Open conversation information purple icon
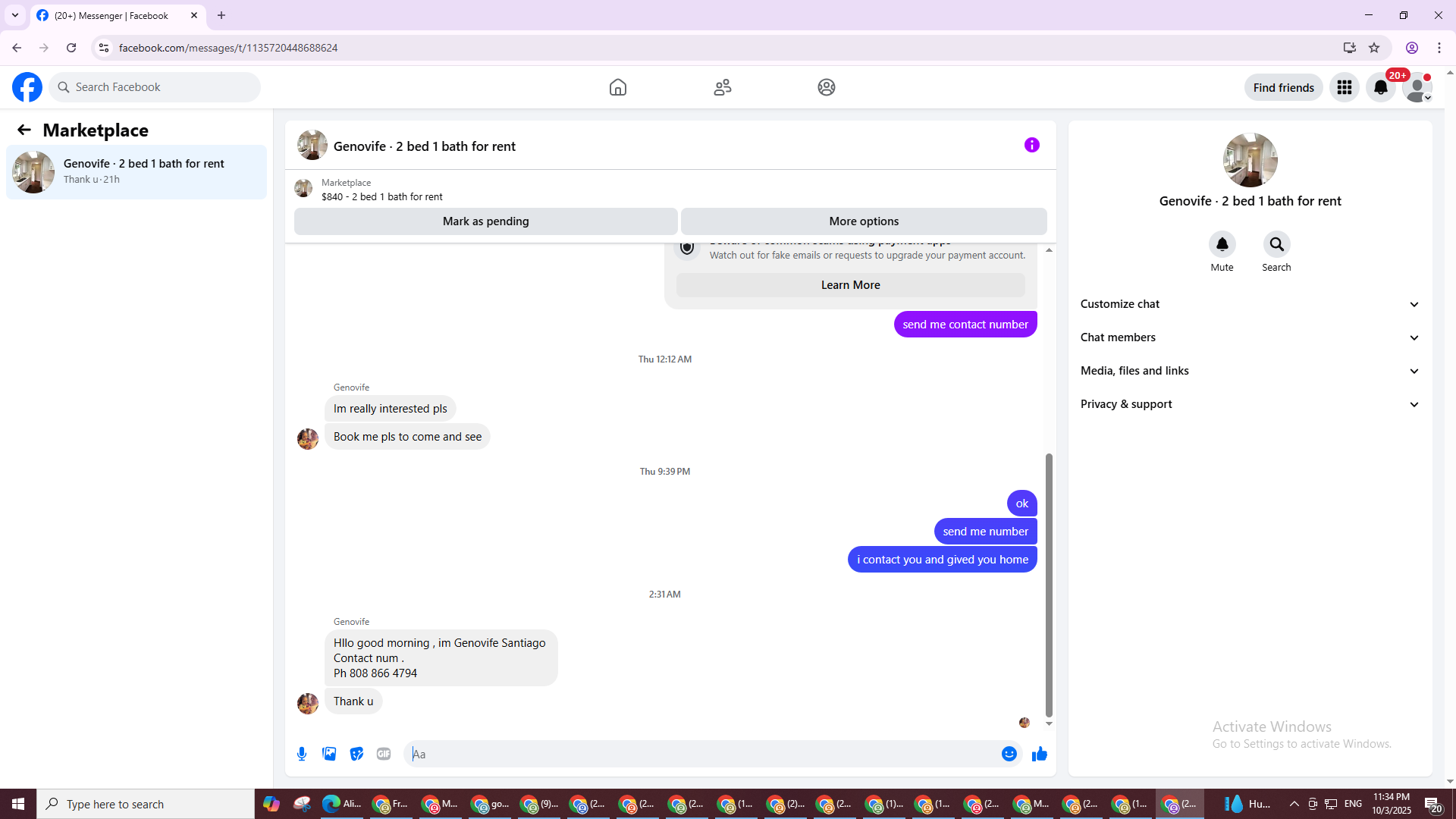 point(1032,145)
